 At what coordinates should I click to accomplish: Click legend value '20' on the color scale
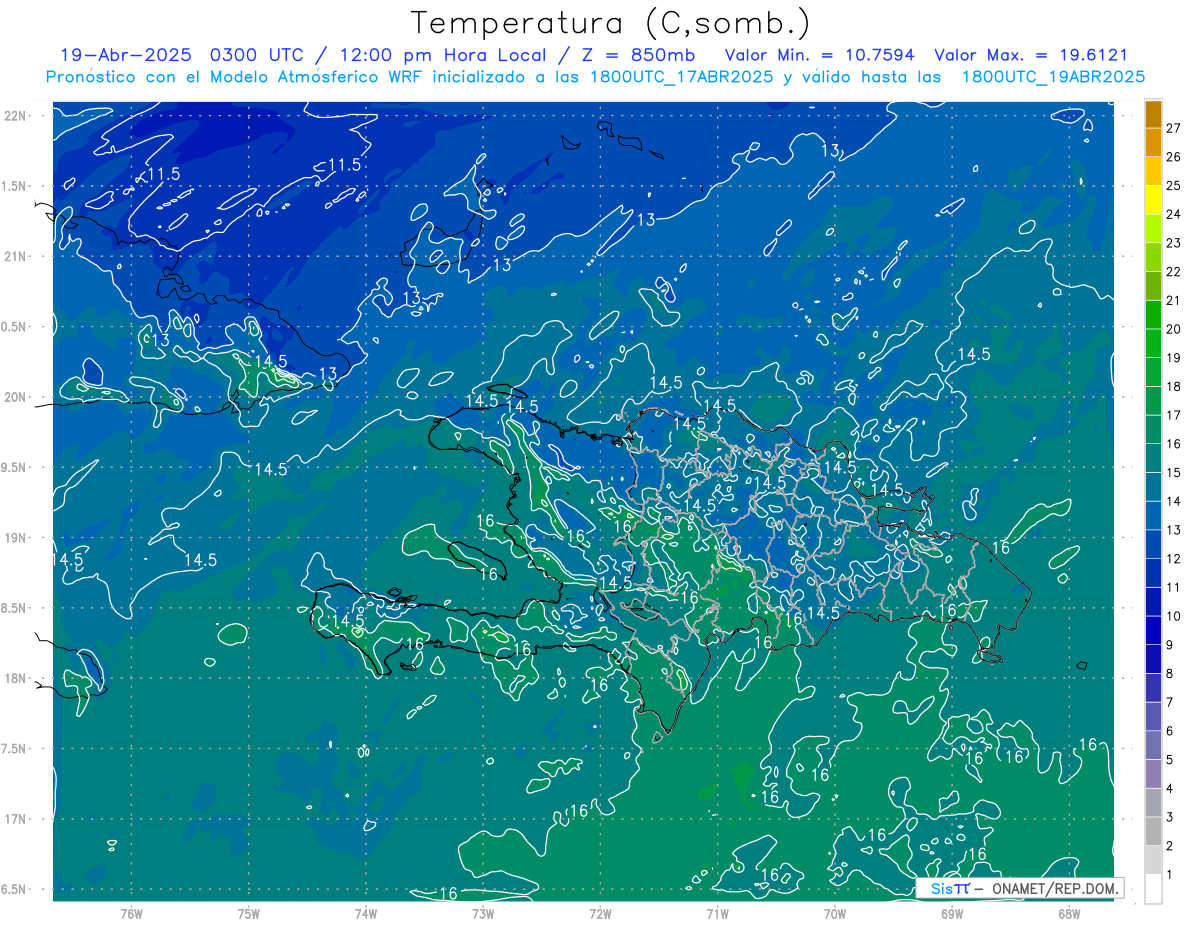click(1174, 329)
